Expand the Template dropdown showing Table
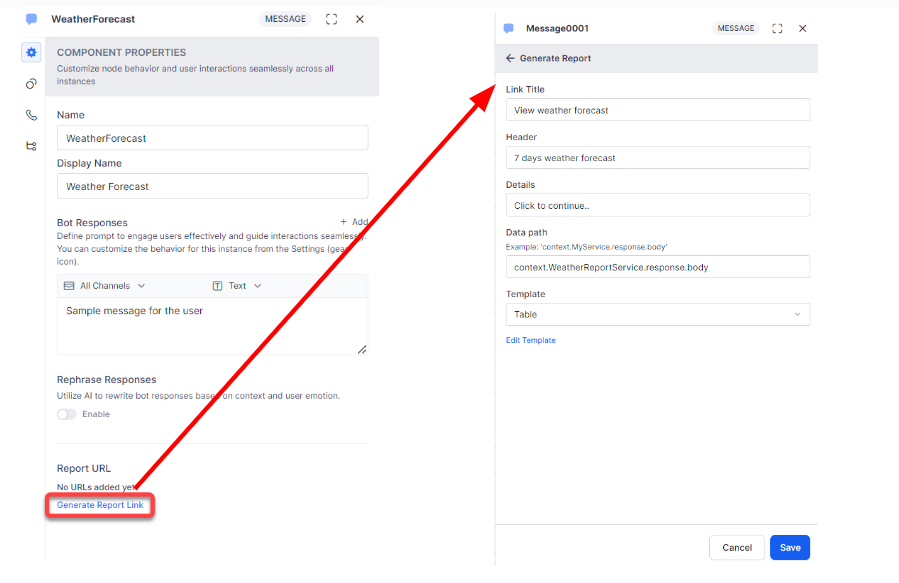The height and width of the screenshot is (583, 899). [657, 314]
